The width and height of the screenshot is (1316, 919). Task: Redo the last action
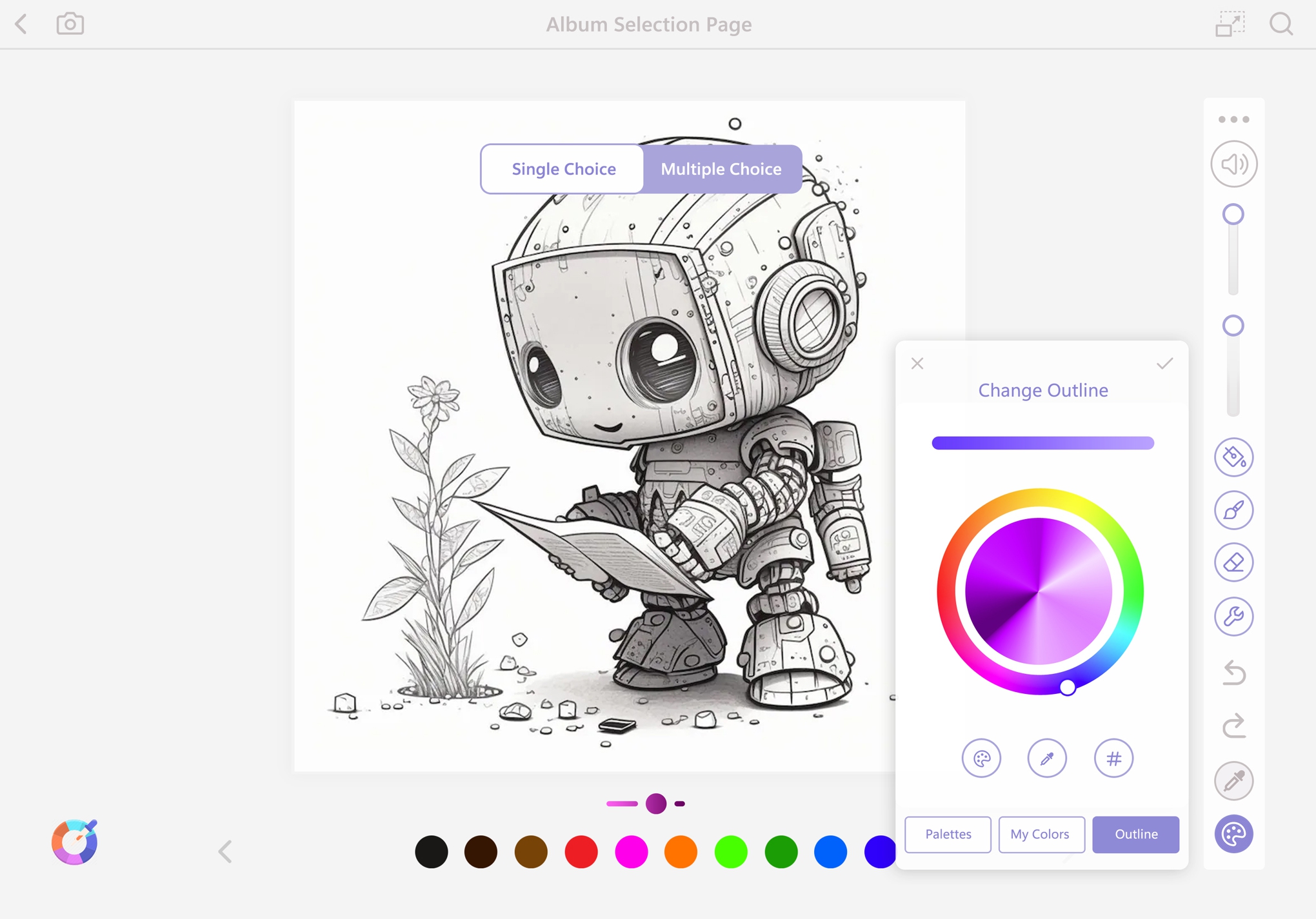(x=1233, y=726)
